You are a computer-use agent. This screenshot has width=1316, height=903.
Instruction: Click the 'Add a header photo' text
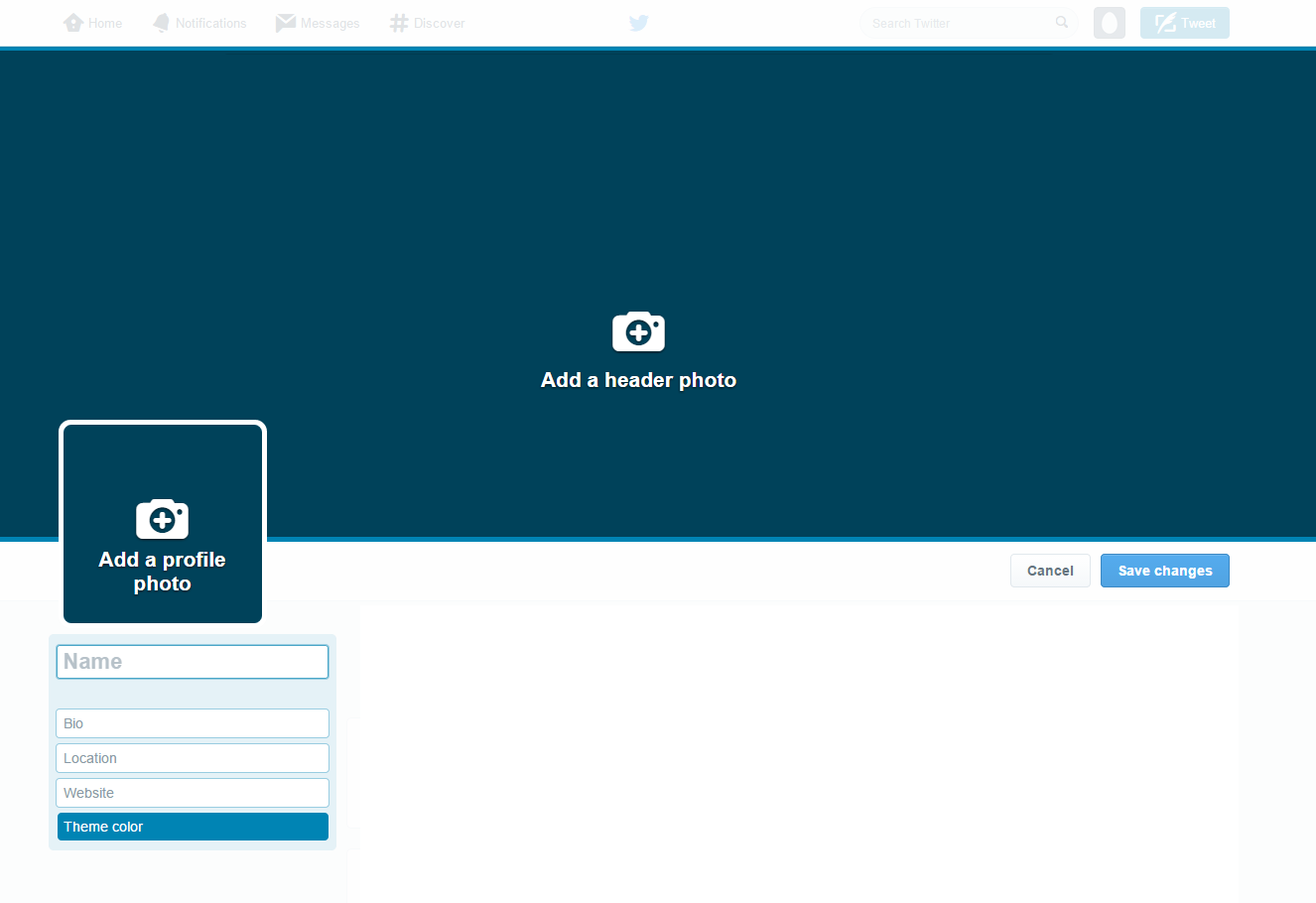click(x=638, y=380)
